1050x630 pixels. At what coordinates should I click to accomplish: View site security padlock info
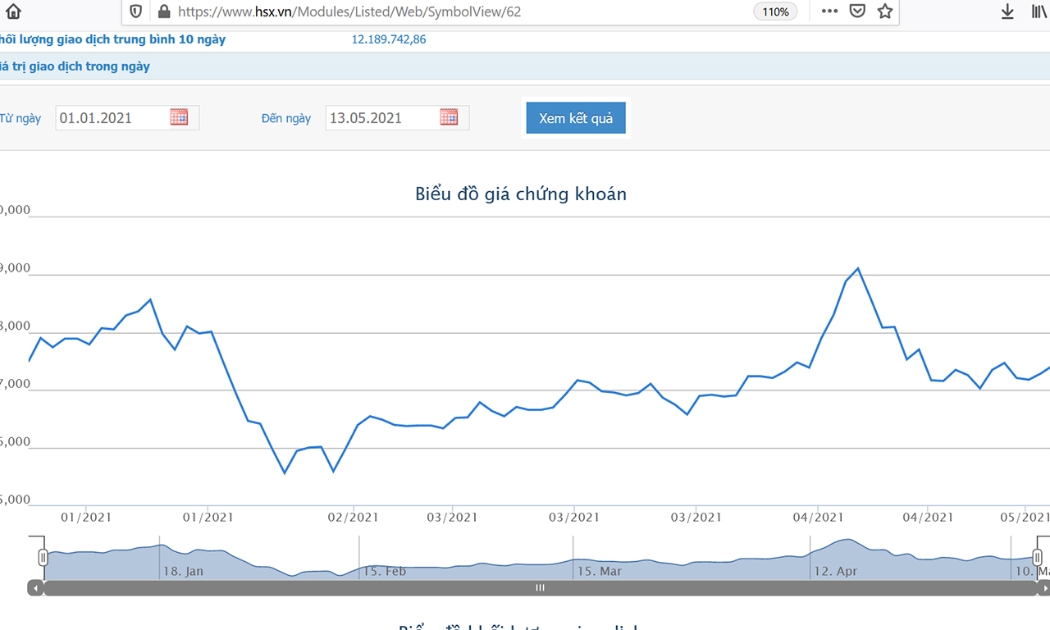(163, 11)
